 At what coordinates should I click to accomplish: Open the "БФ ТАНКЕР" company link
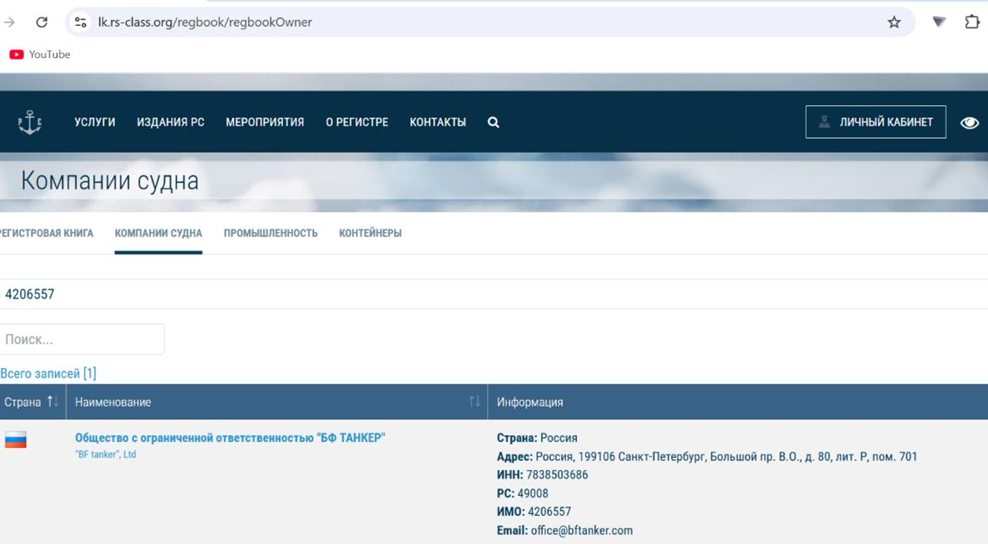point(230,437)
